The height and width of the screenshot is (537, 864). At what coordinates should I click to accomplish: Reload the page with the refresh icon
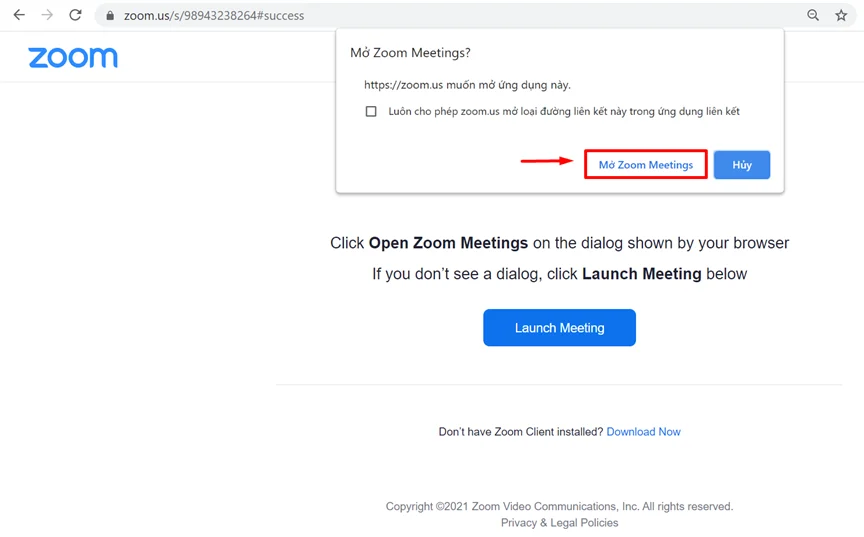(x=75, y=15)
